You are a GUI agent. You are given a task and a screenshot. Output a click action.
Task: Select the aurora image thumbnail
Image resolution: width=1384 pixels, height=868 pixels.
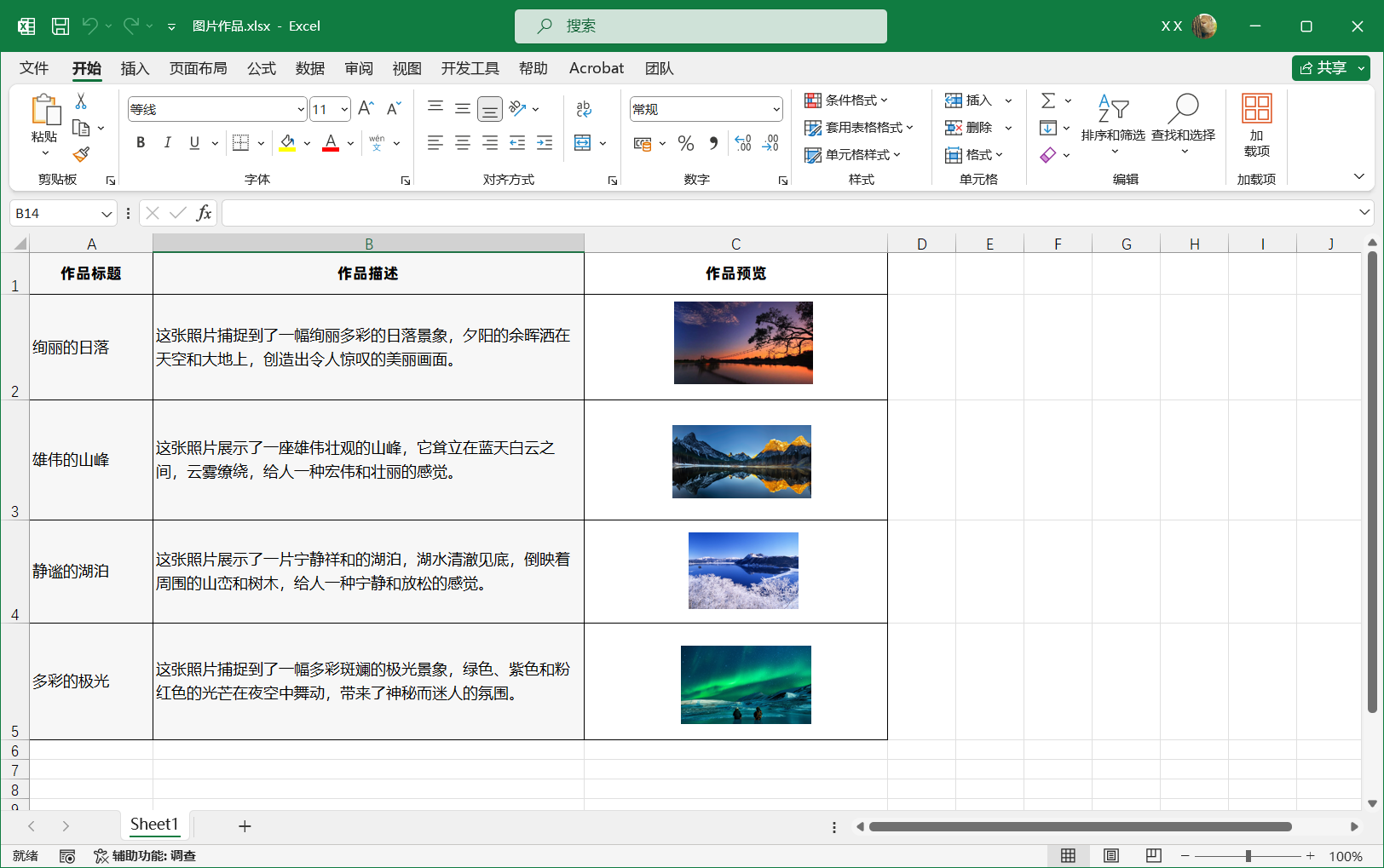(746, 684)
